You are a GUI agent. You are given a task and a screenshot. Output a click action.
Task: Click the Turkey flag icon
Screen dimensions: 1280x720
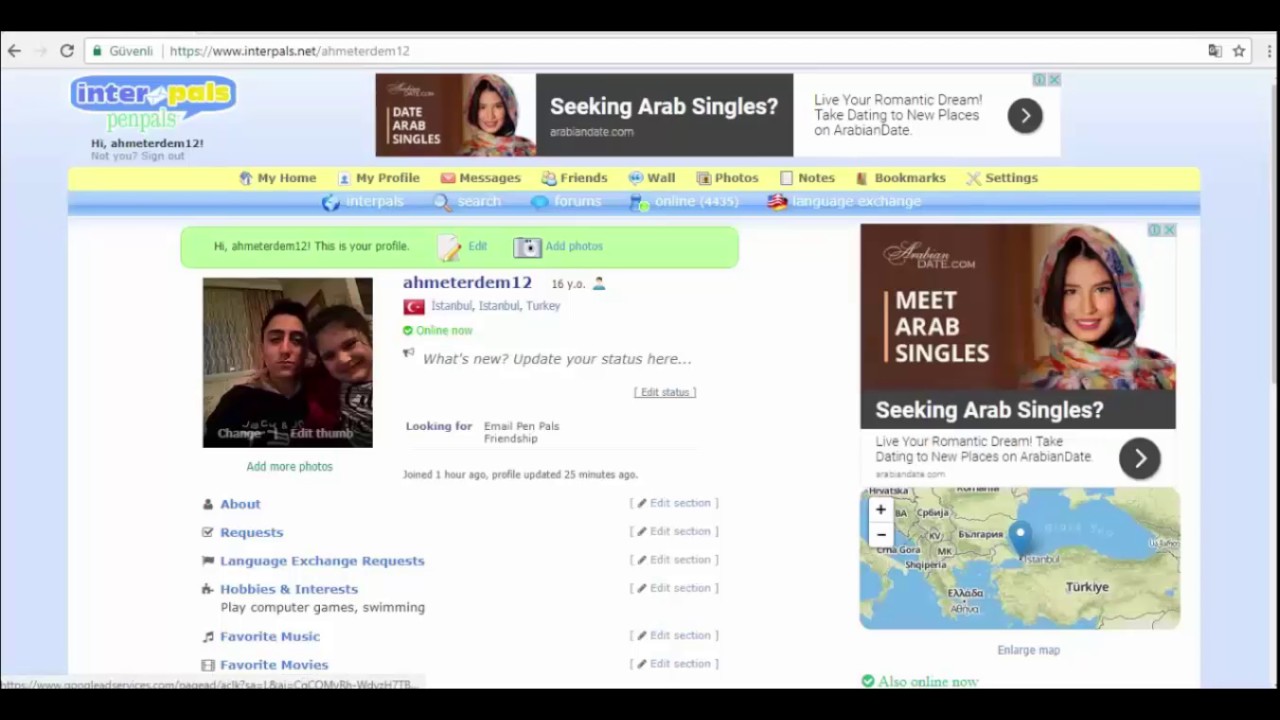(x=414, y=307)
